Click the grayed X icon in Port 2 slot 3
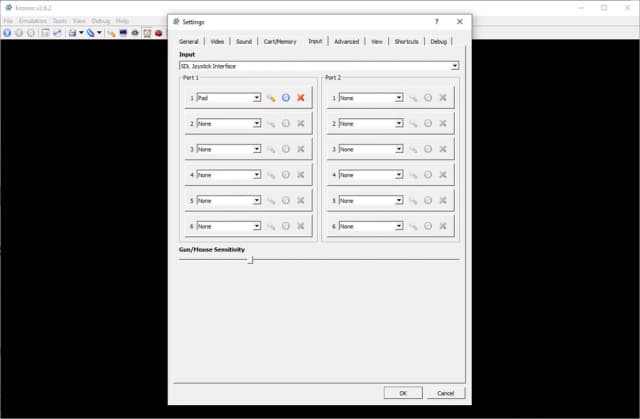 (x=443, y=149)
